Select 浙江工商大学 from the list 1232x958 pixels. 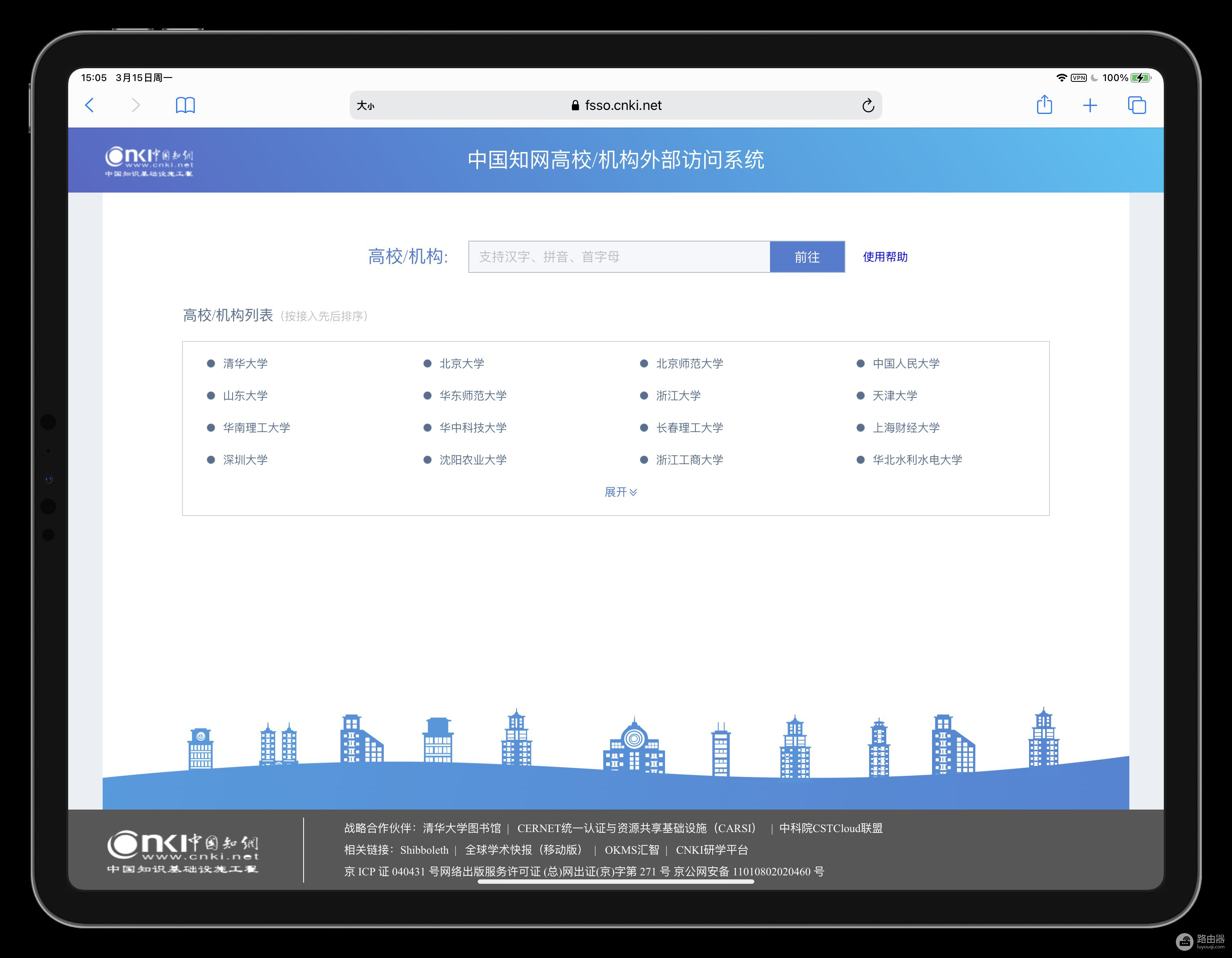pyautogui.click(x=689, y=460)
